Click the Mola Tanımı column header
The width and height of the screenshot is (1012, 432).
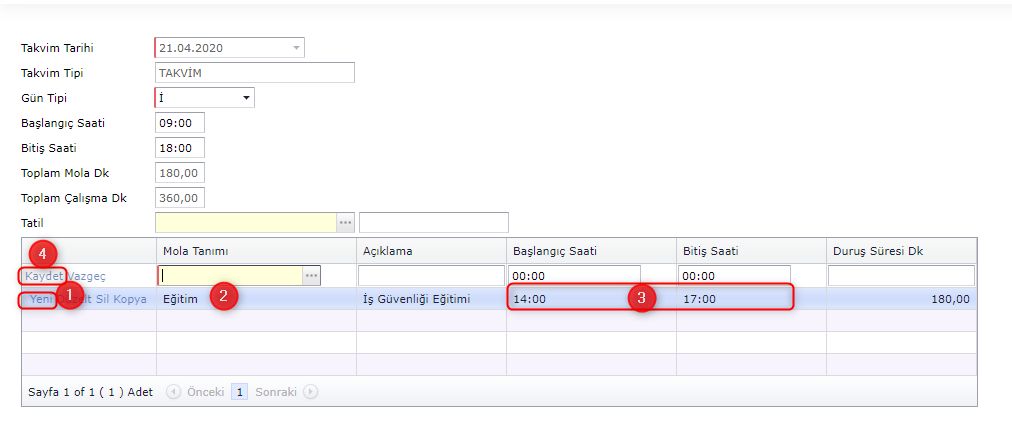tap(193, 250)
